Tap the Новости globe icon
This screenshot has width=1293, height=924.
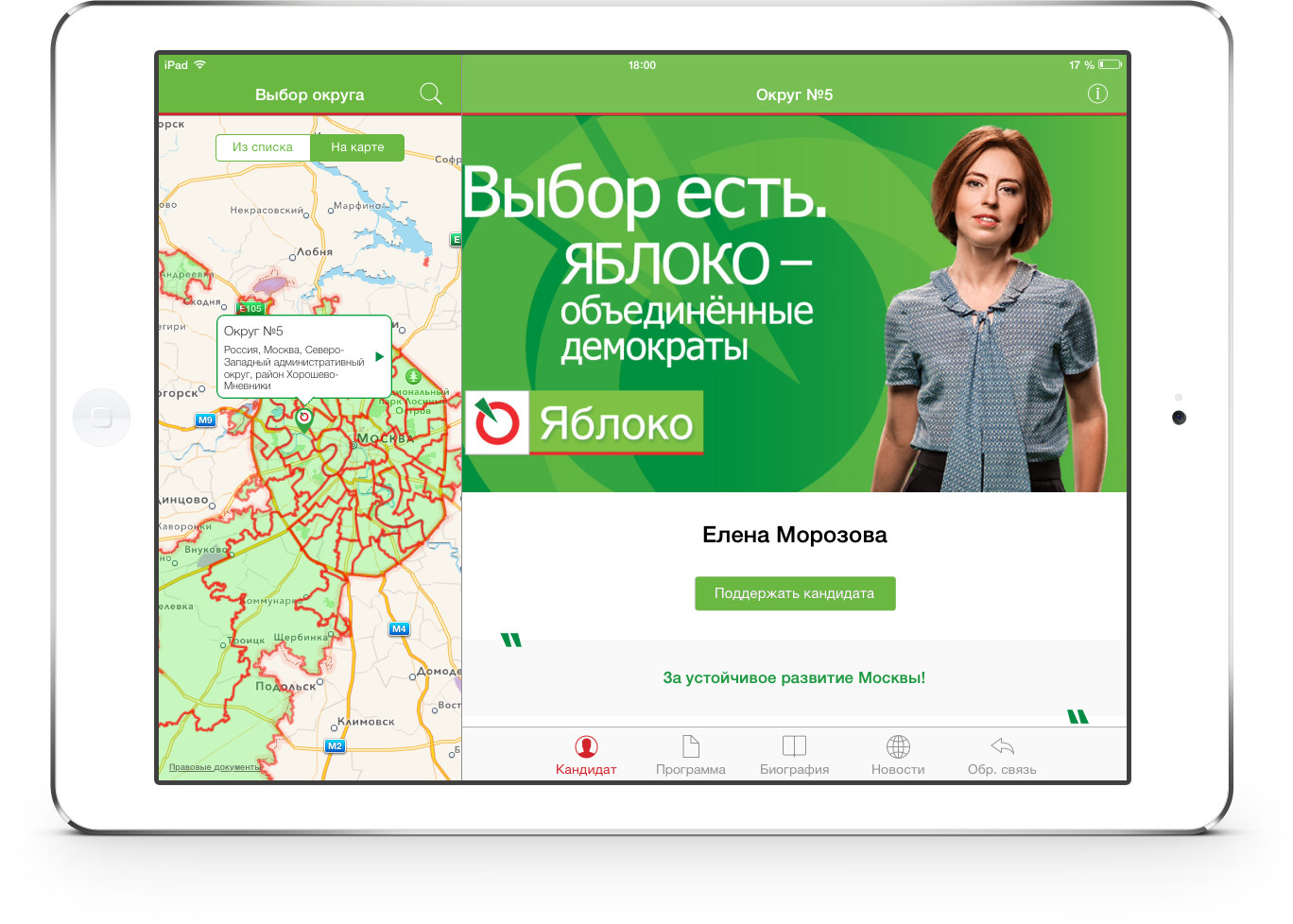pos(898,746)
